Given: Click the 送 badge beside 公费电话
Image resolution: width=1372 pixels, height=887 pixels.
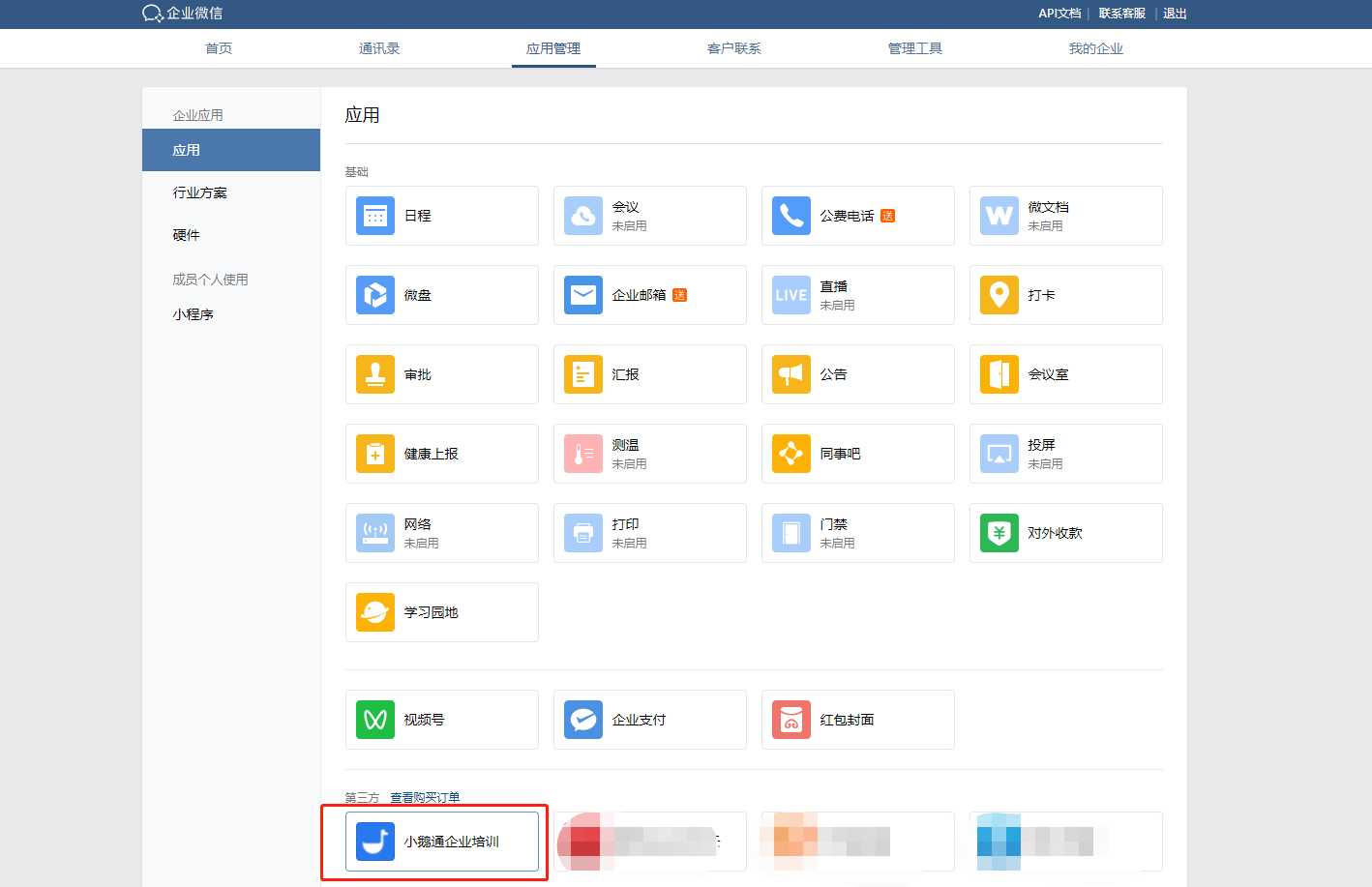Looking at the screenshot, I should [x=887, y=216].
